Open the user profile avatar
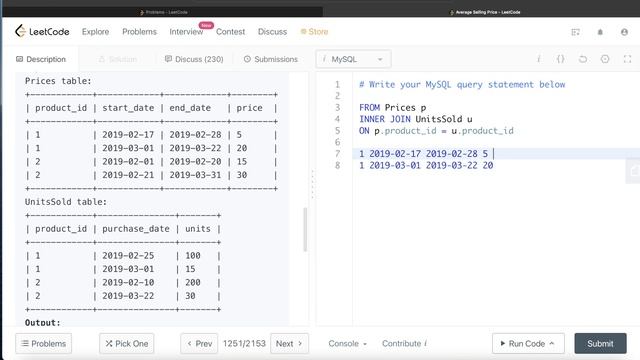This screenshot has width=640, height=360. (624, 32)
